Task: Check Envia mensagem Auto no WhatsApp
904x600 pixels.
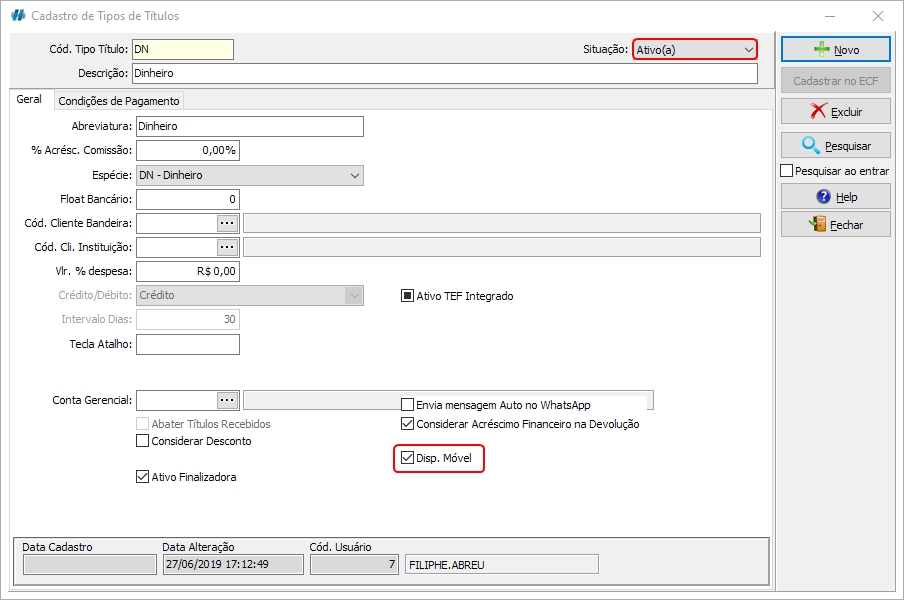Action: 408,405
